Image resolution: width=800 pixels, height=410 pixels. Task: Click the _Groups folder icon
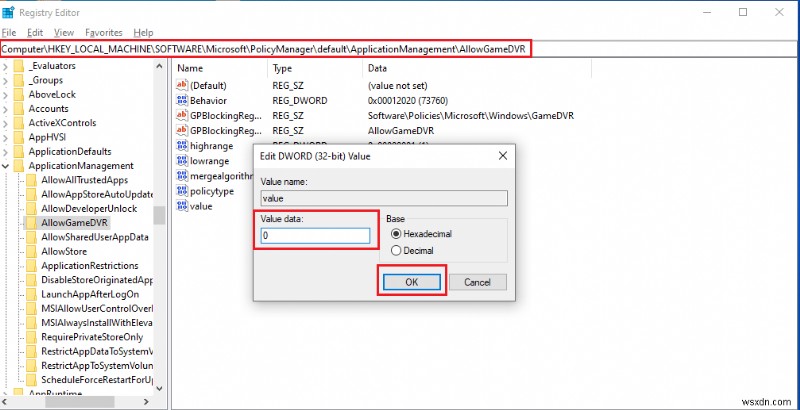click(19, 80)
